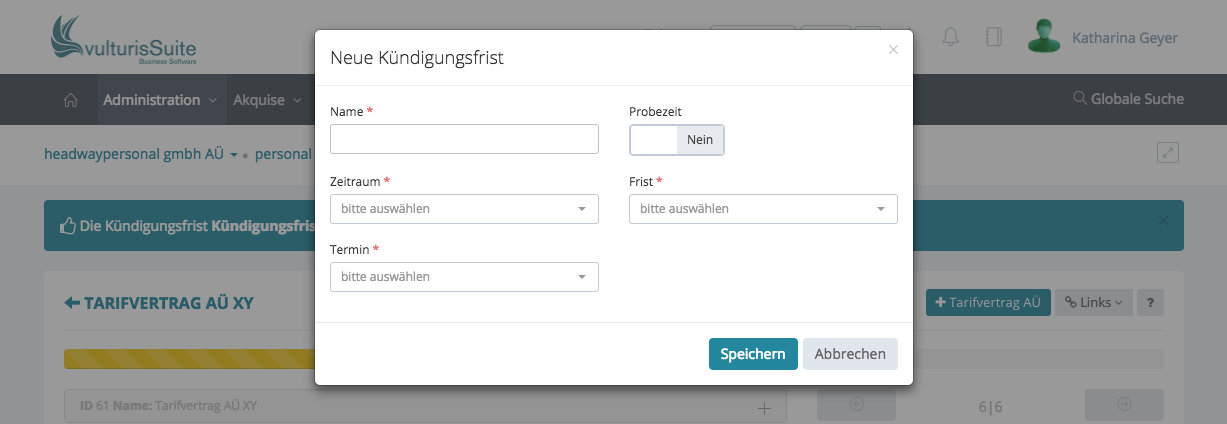Close the Neue Kündigungsfrist dialog with X
Viewport: 1227px width, 424px height.
pos(893,49)
